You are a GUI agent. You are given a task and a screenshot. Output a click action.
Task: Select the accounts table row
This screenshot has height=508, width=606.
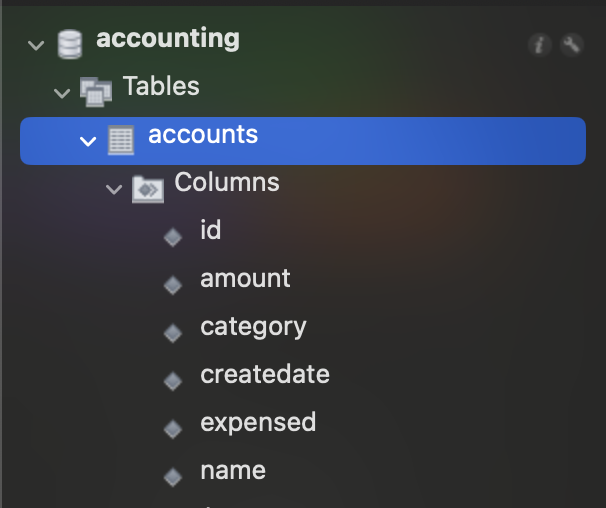click(302, 140)
